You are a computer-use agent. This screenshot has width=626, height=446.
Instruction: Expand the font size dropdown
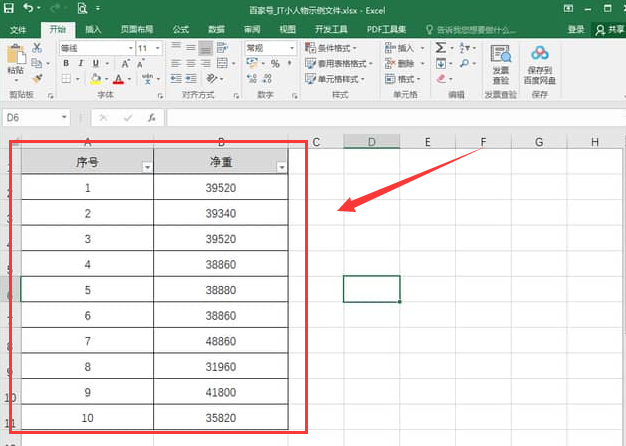pos(158,48)
